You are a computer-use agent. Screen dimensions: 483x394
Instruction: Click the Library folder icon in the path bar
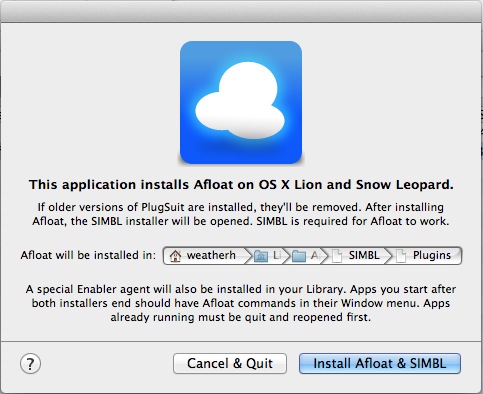coord(261,256)
